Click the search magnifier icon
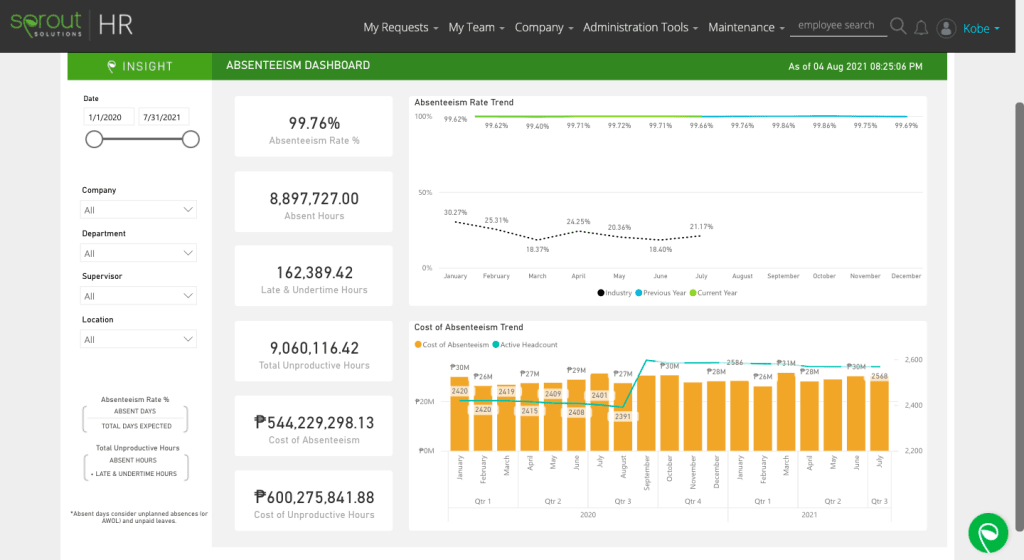Screen dimensions: 1024x560 [898, 27]
